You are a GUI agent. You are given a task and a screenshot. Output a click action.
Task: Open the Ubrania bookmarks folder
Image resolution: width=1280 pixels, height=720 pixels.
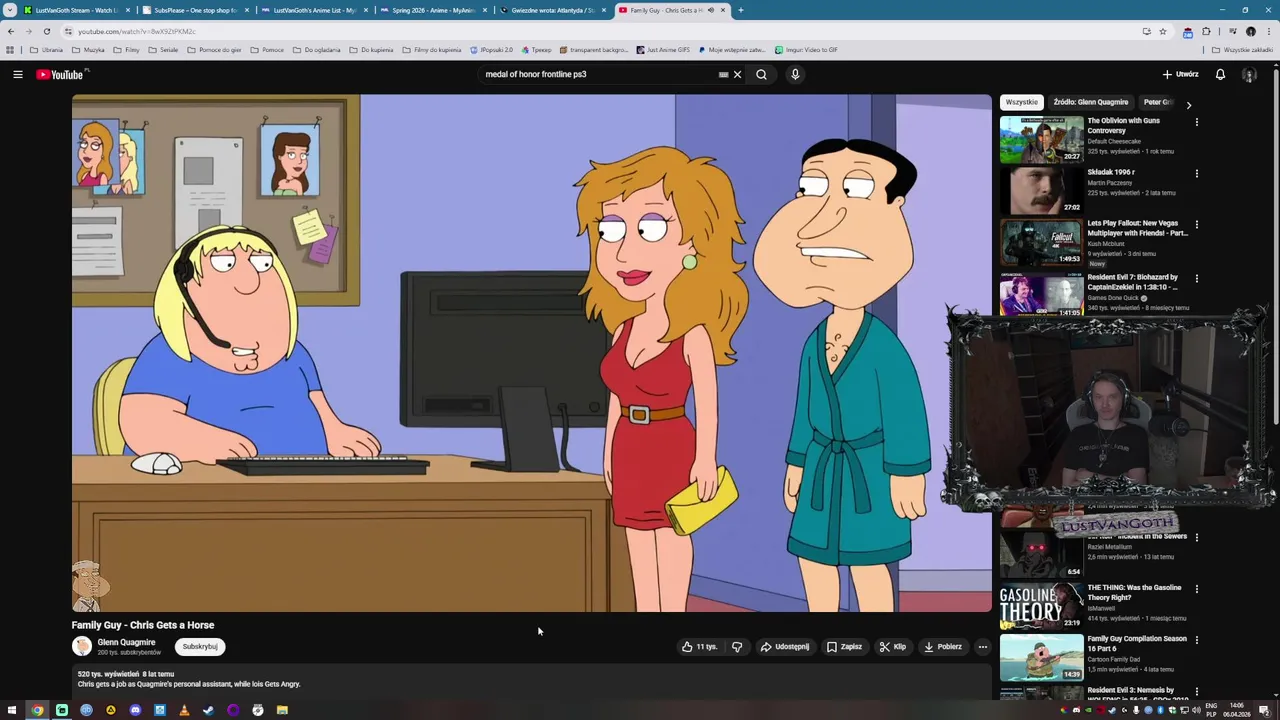tap(46, 49)
